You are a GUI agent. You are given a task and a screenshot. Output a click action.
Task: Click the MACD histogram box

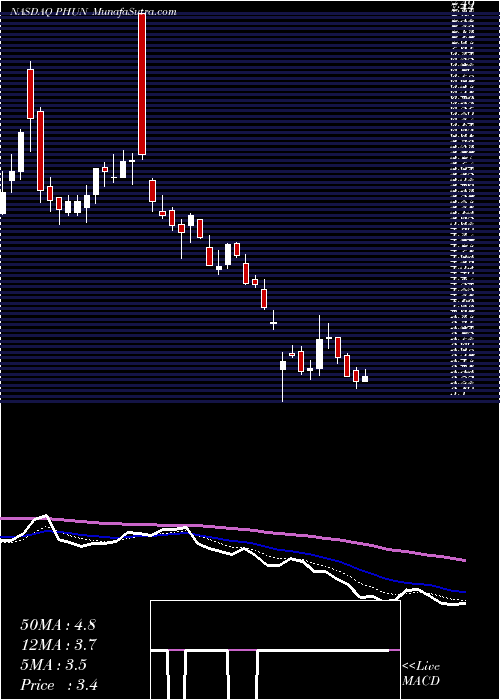275,650
